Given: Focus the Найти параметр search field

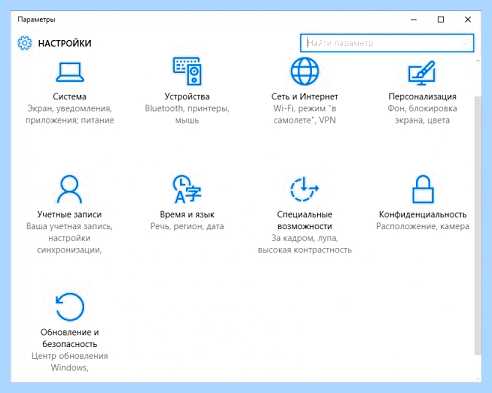Looking at the screenshot, I should tap(387, 43).
